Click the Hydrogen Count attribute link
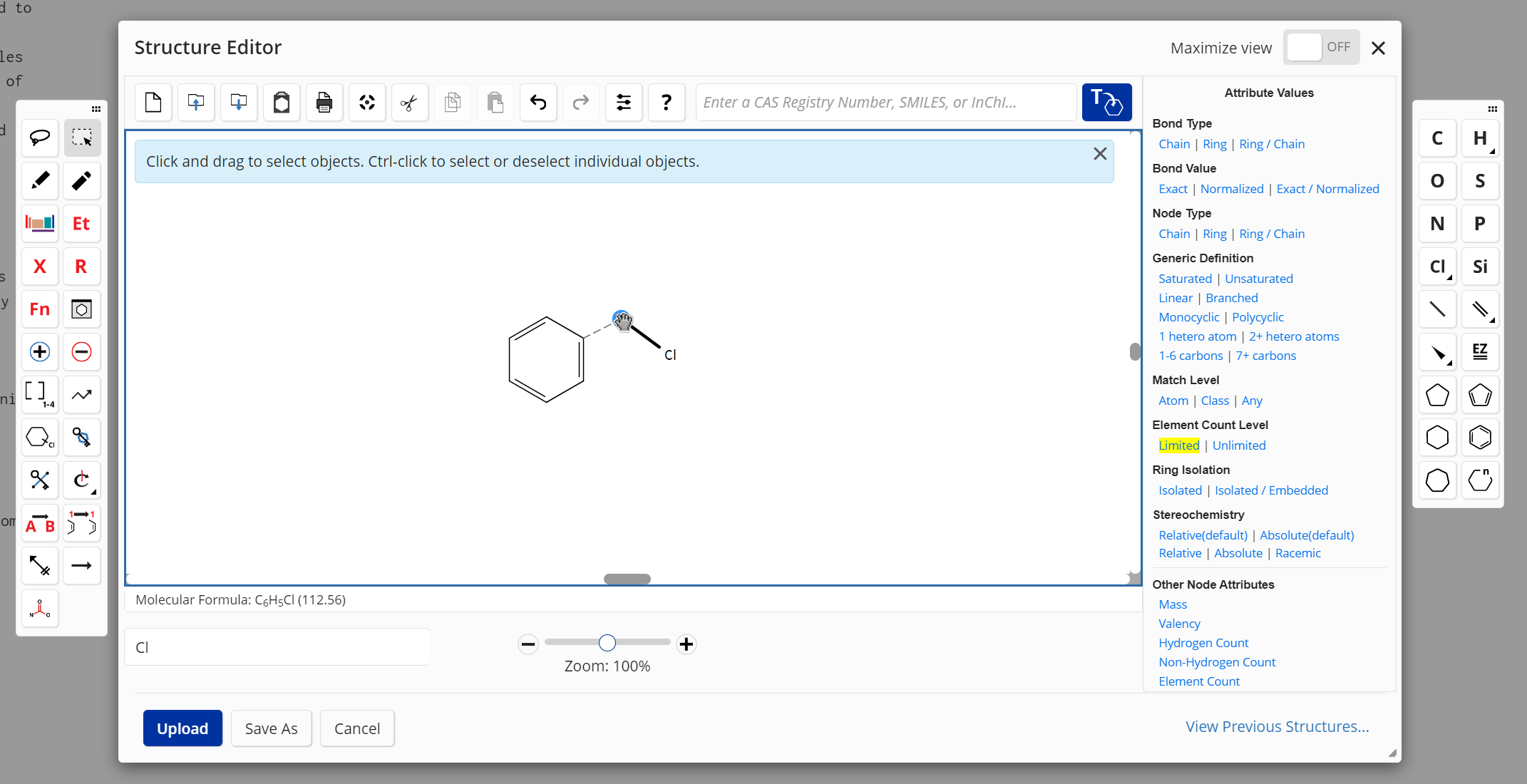Screen dimensions: 1527x784 click(1203, 643)
